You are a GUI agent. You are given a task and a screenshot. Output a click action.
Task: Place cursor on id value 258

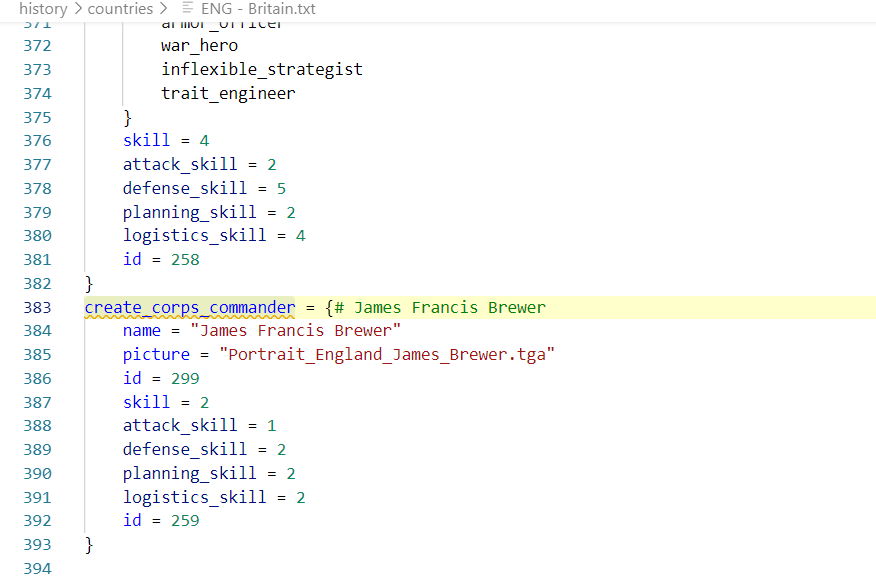point(185,260)
